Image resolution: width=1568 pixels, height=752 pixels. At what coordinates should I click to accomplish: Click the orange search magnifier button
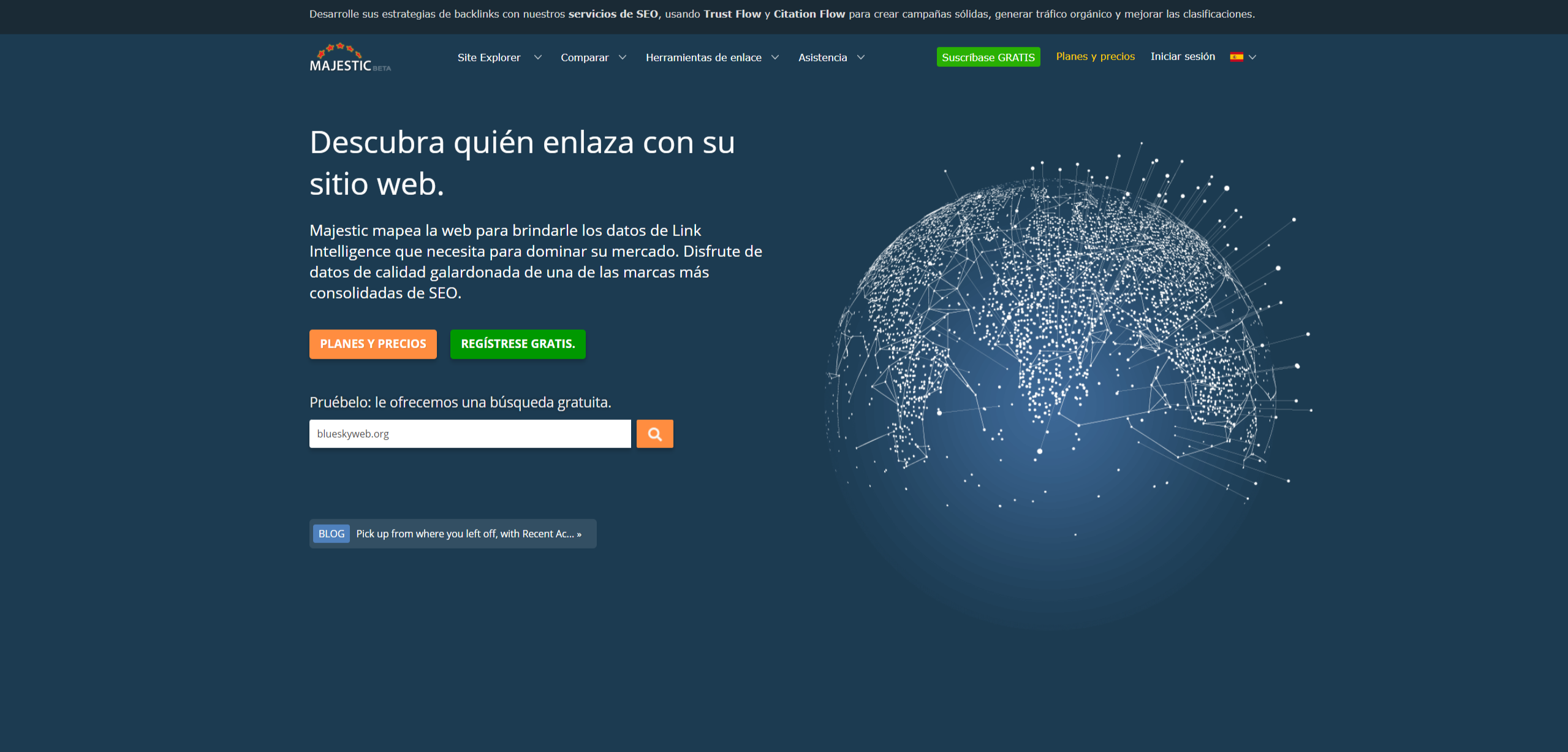tap(654, 434)
